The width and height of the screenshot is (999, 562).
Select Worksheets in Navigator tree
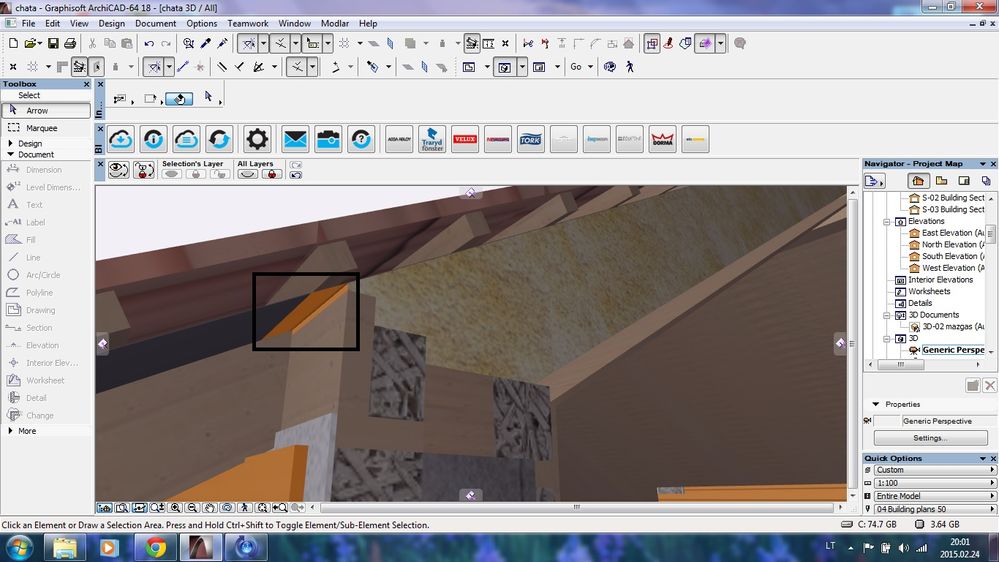tap(923, 291)
